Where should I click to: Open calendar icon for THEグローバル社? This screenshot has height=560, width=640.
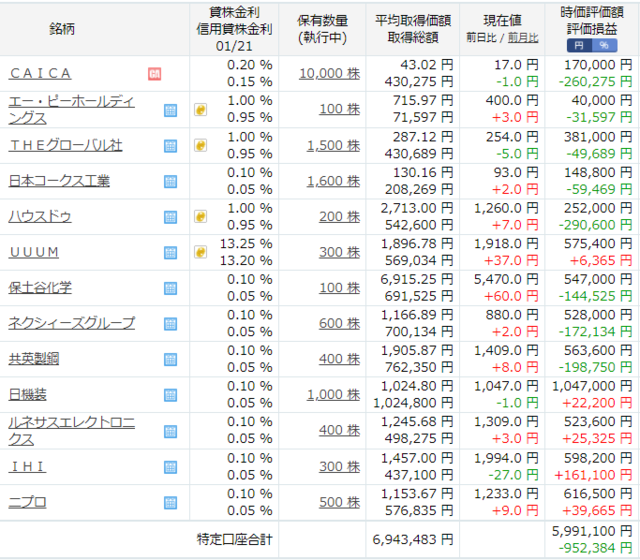171,146
